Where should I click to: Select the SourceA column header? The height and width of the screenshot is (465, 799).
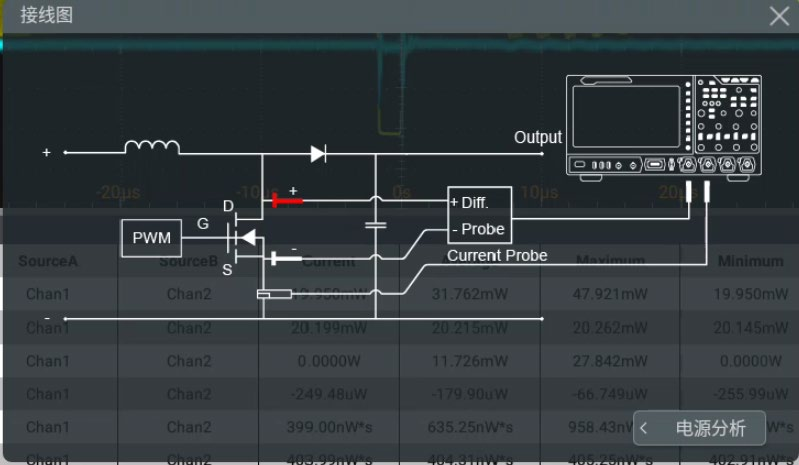point(48,261)
